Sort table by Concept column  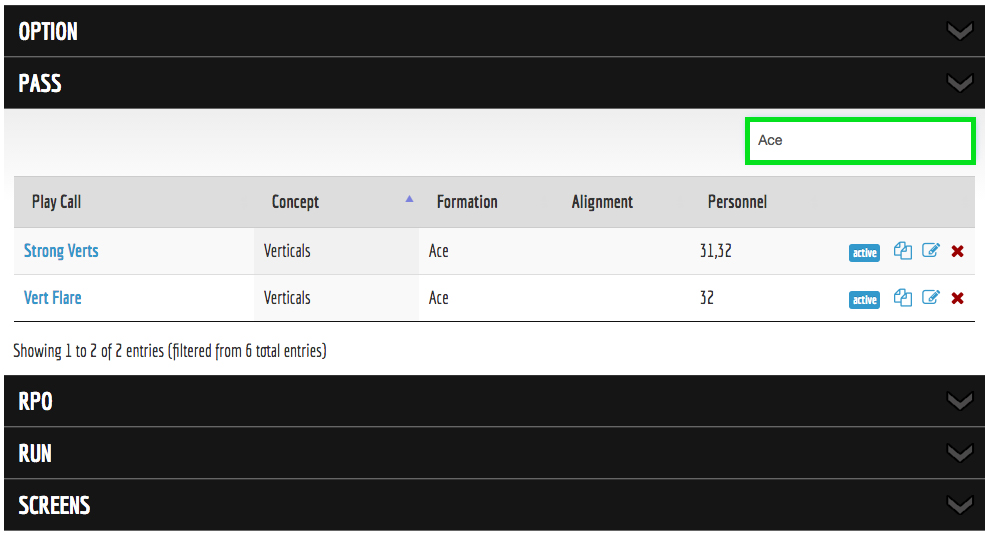pyautogui.click(x=295, y=202)
